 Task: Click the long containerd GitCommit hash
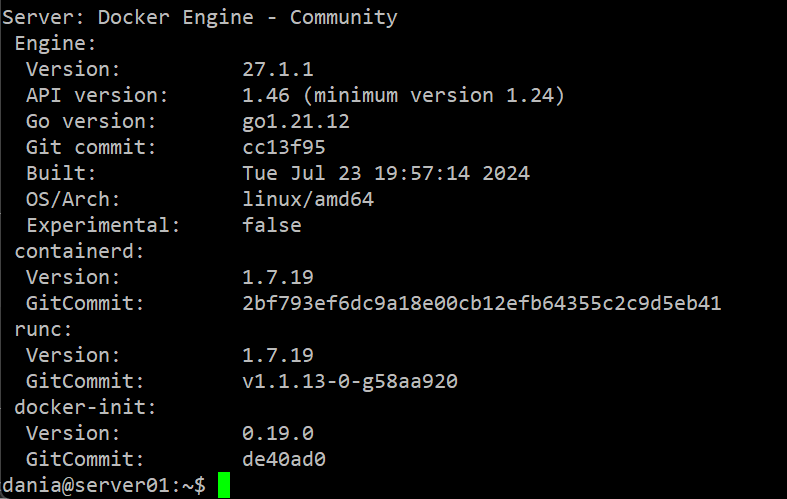coord(482,303)
